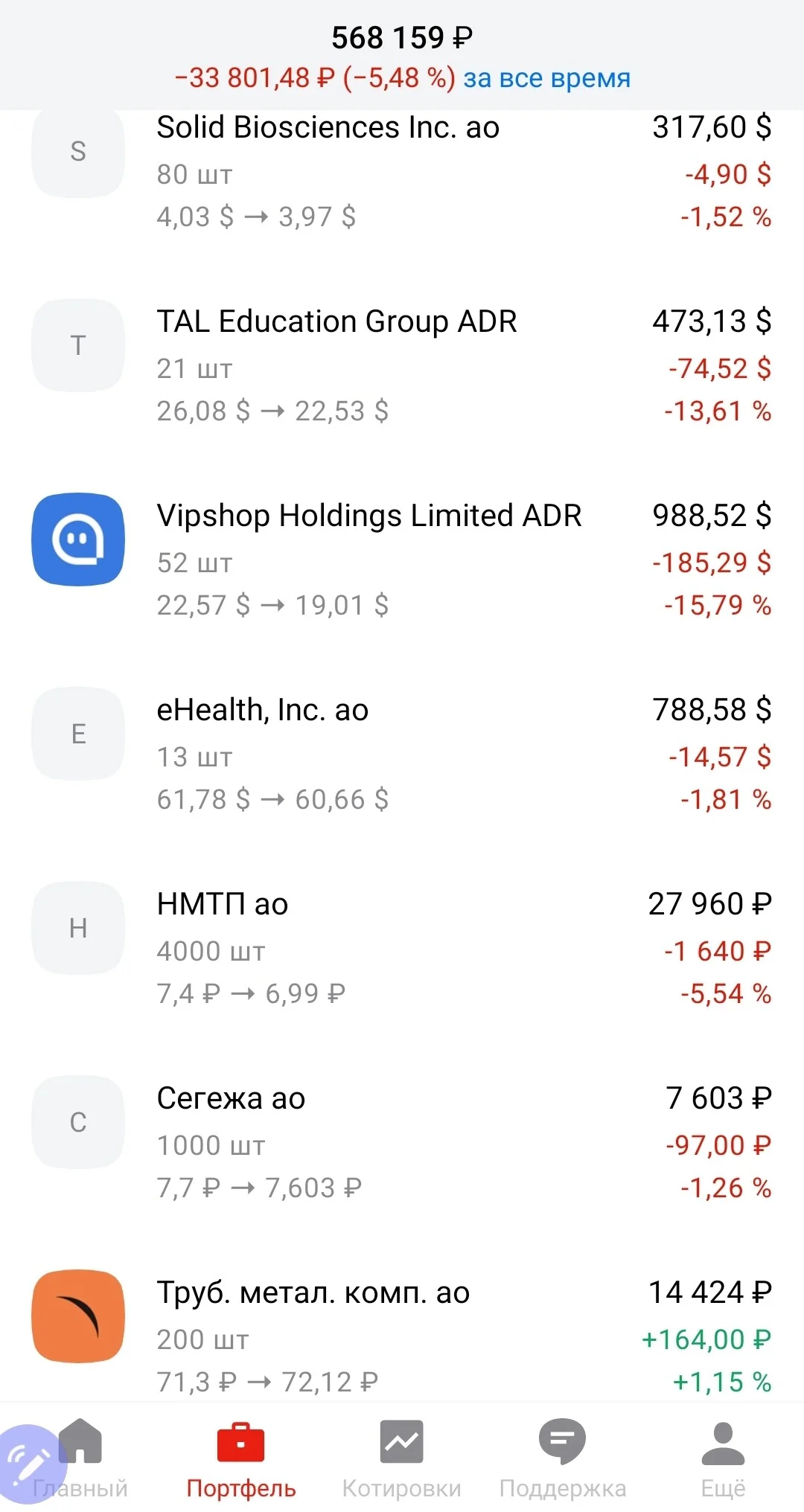Tap the total portfolio value 568 159 ₽

(402, 37)
